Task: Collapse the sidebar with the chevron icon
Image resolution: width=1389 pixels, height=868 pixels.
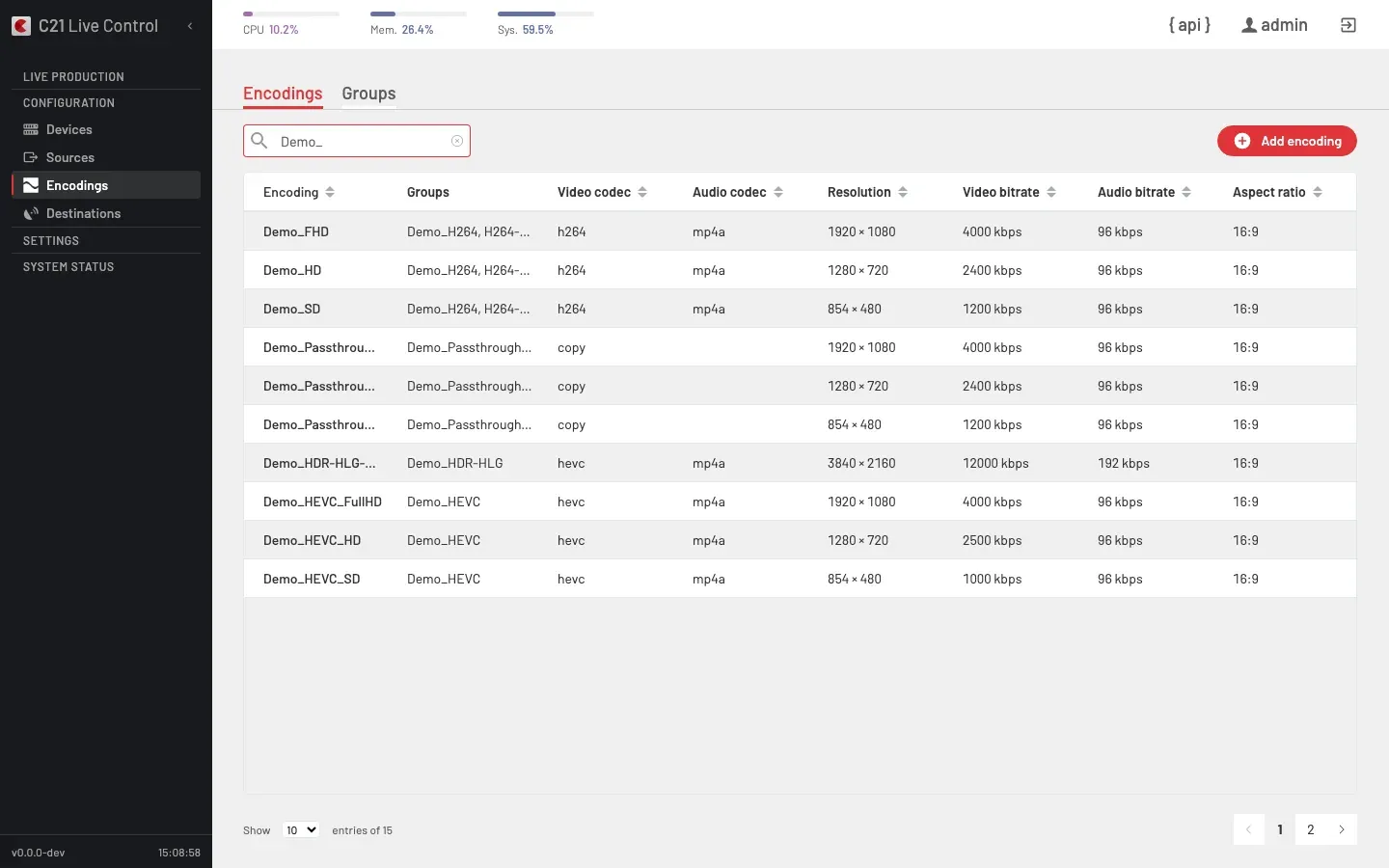Action: click(x=190, y=26)
